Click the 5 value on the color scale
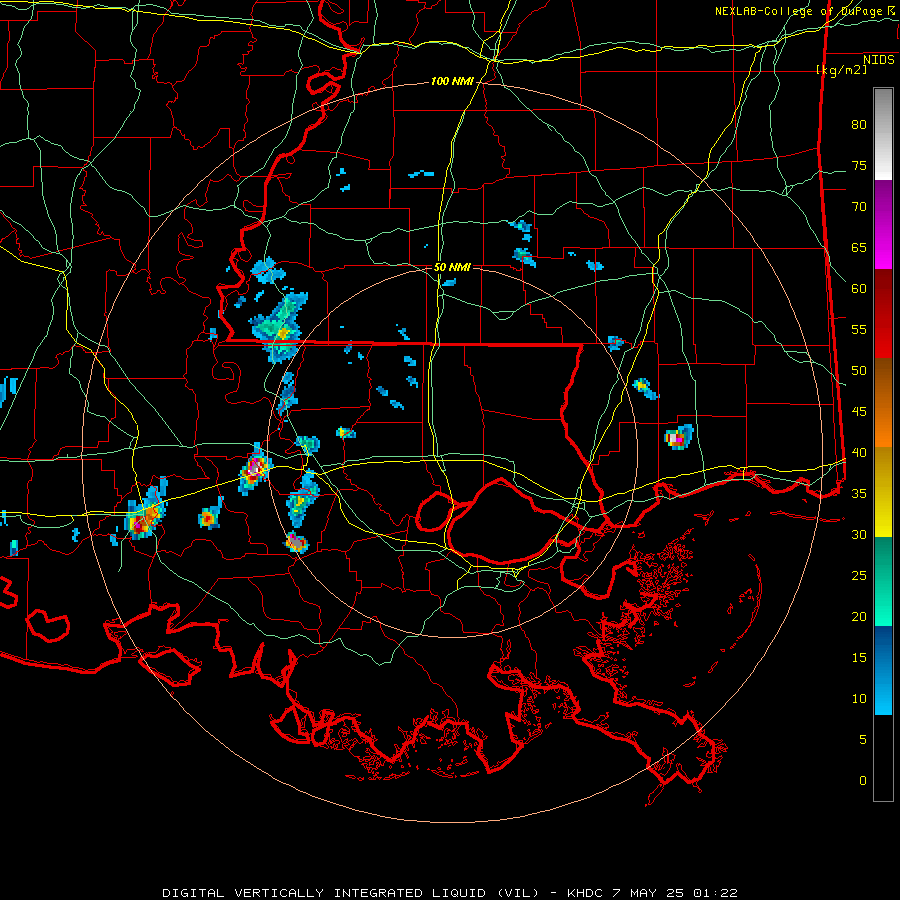900x900 pixels. point(863,739)
